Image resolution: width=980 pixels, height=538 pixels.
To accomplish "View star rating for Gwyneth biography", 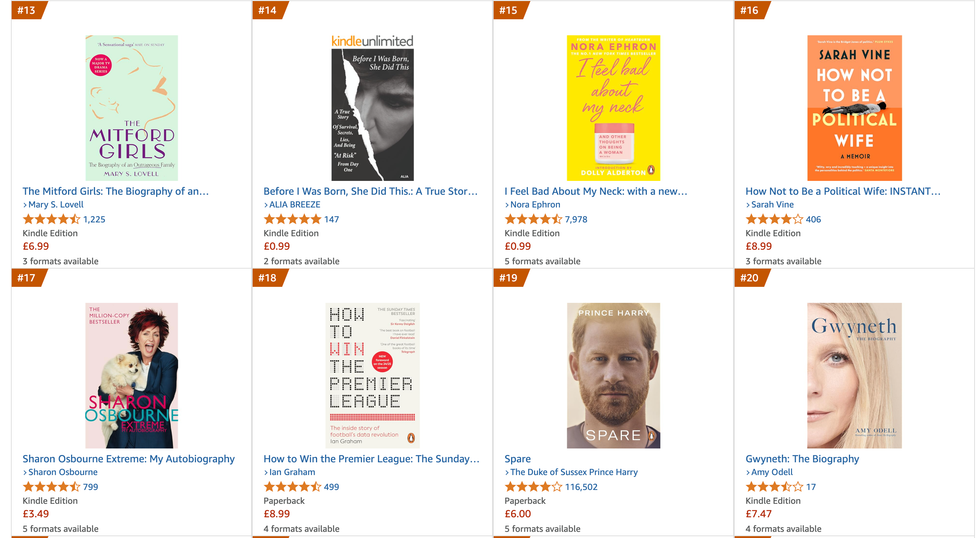I will [774, 487].
